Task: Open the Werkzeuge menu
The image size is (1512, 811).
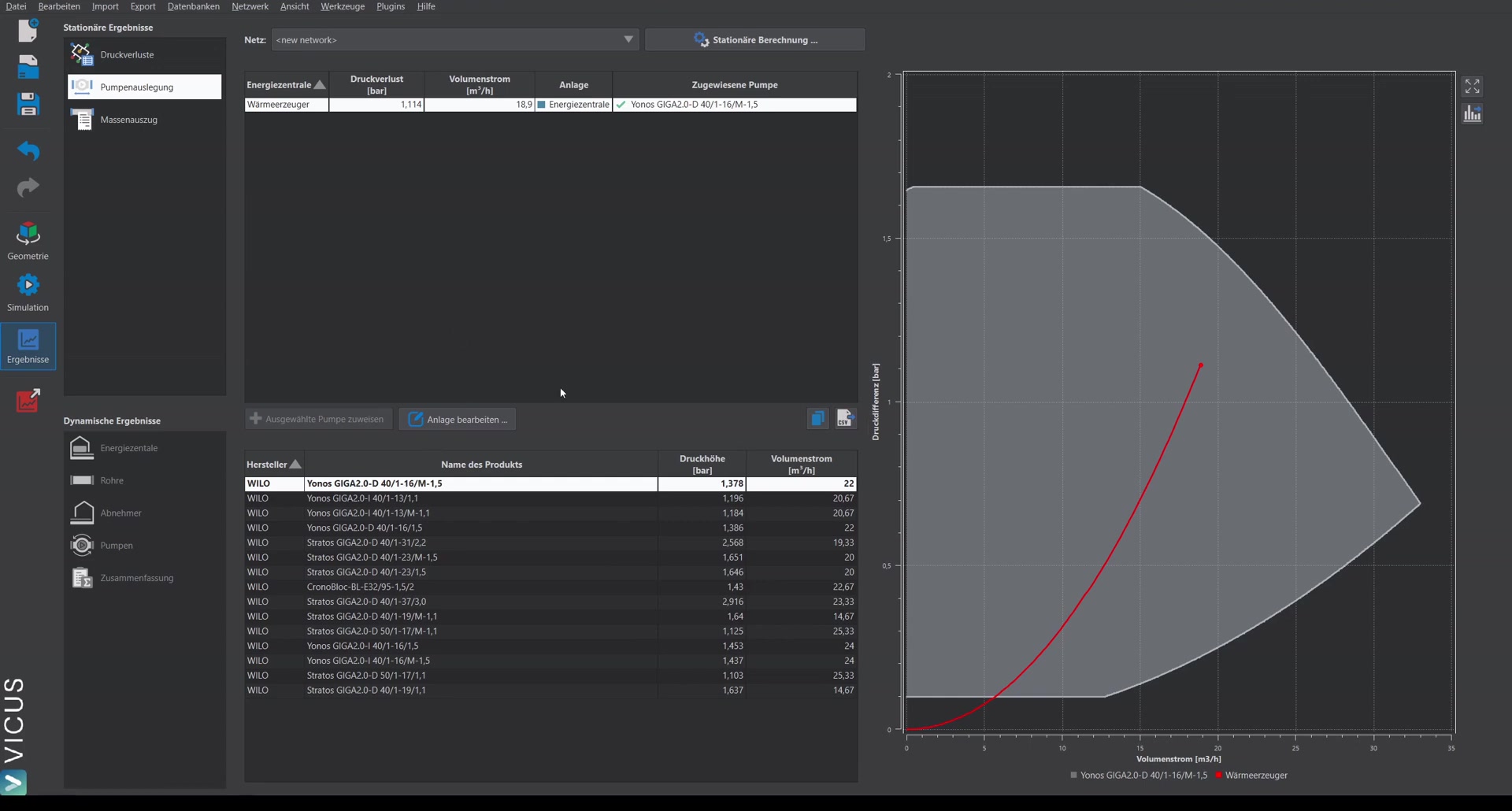Action: pyautogui.click(x=343, y=6)
